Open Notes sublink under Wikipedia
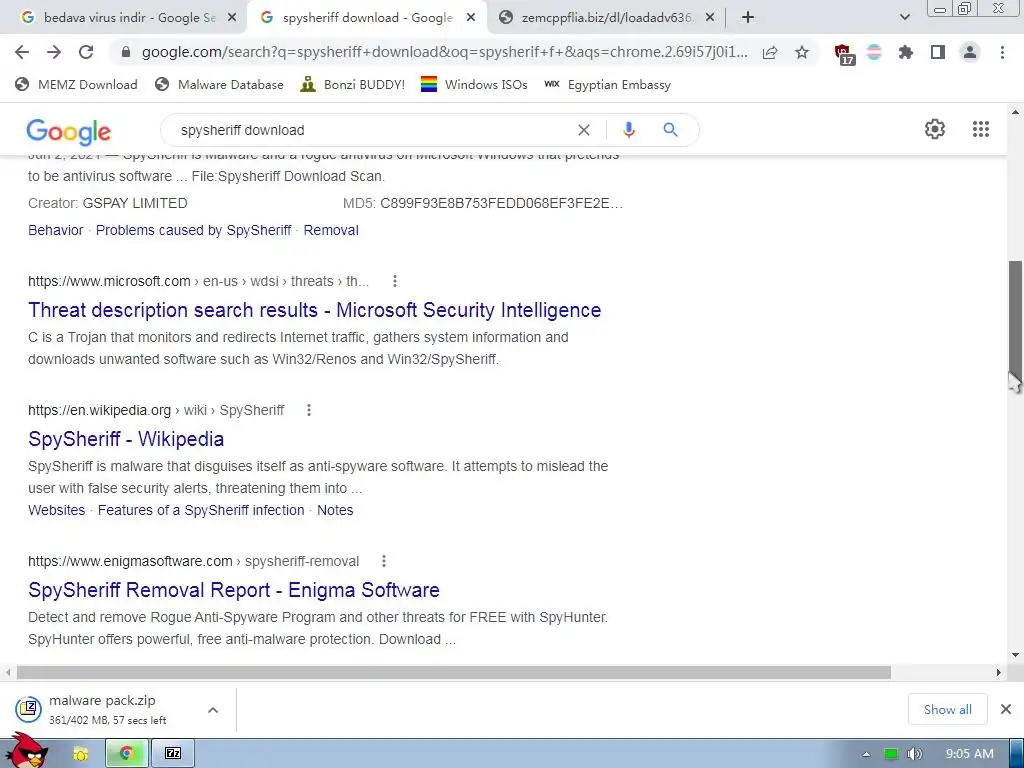Image resolution: width=1024 pixels, height=768 pixels. pos(335,510)
